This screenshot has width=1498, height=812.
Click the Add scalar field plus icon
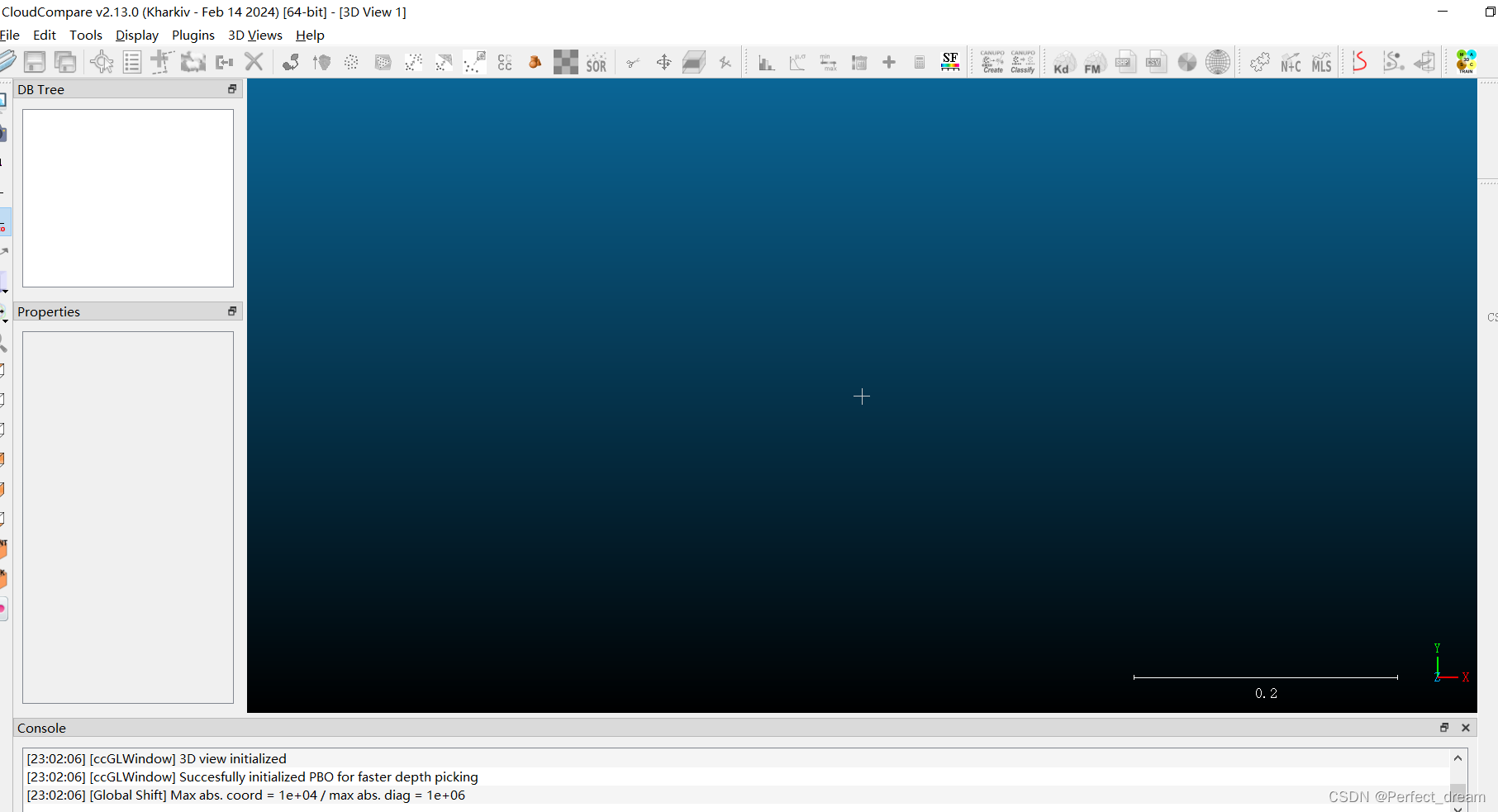click(x=889, y=62)
